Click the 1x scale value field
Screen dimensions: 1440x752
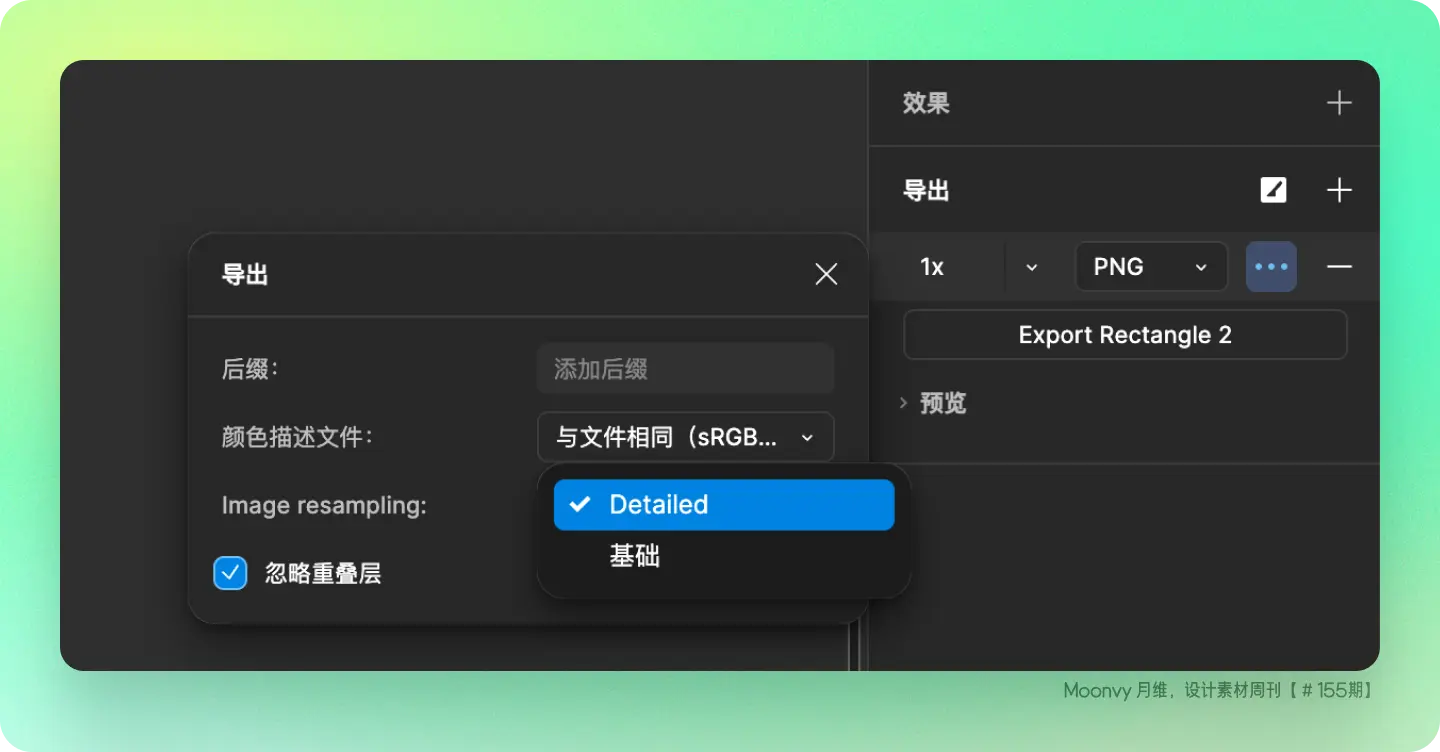(933, 267)
